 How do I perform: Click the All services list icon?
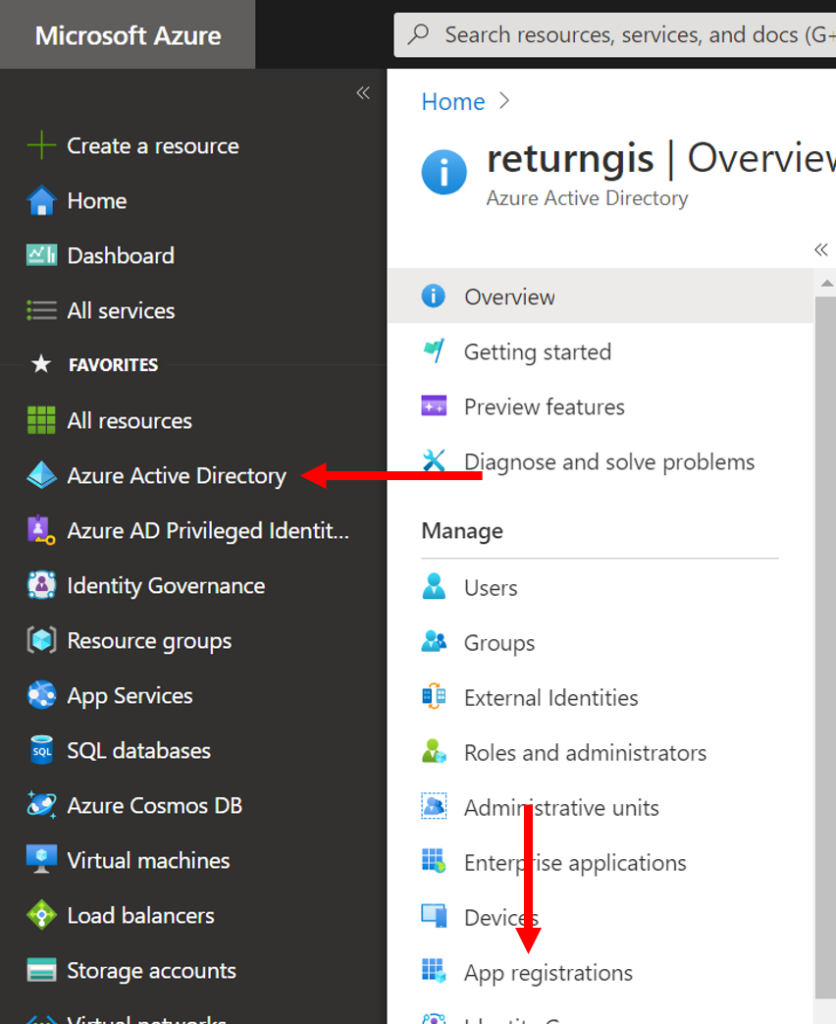click(x=41, y=310)
